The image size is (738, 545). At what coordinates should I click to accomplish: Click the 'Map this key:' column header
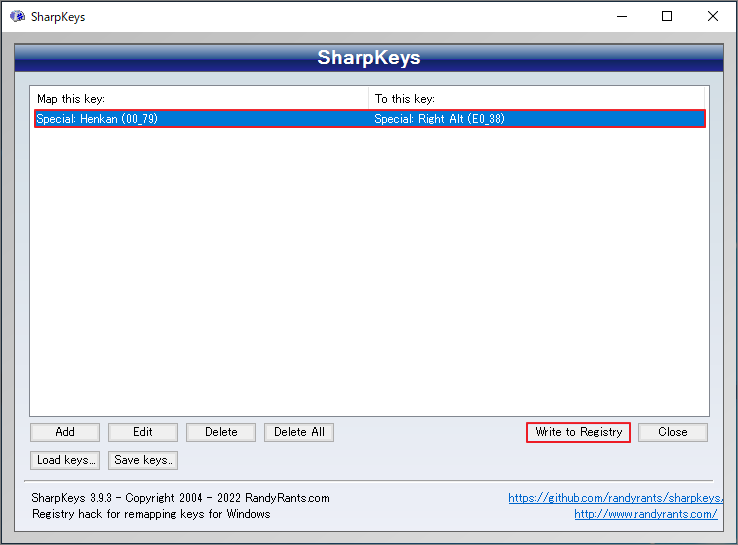pos(199,99)
